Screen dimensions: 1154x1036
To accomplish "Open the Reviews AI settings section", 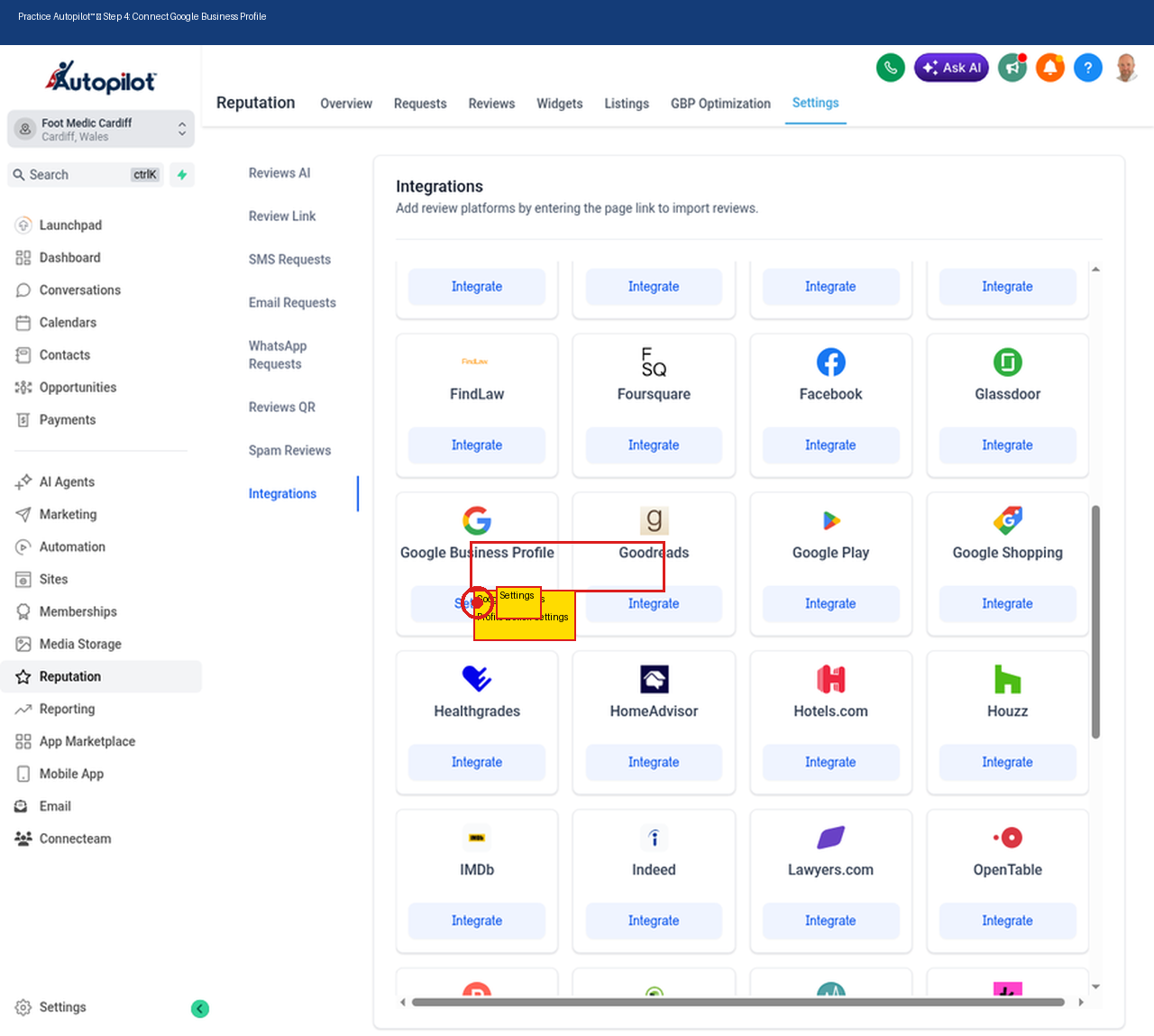I will [279, 173].
